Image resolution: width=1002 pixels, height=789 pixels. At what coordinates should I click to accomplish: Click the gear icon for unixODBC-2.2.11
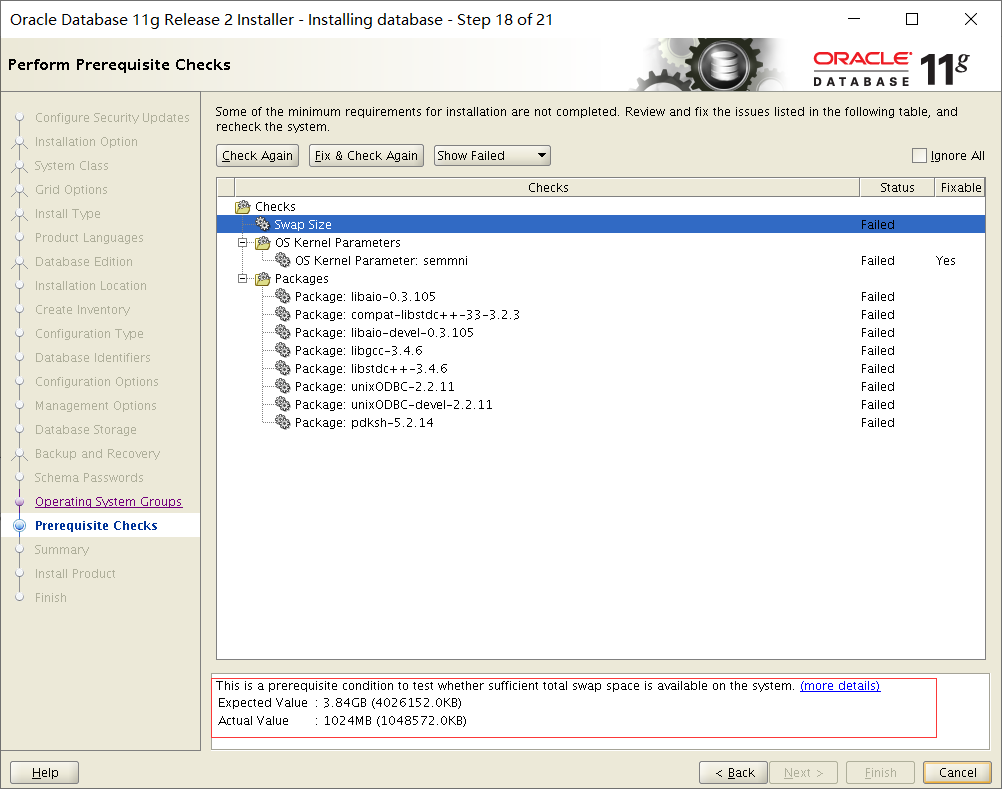[282, 386]
